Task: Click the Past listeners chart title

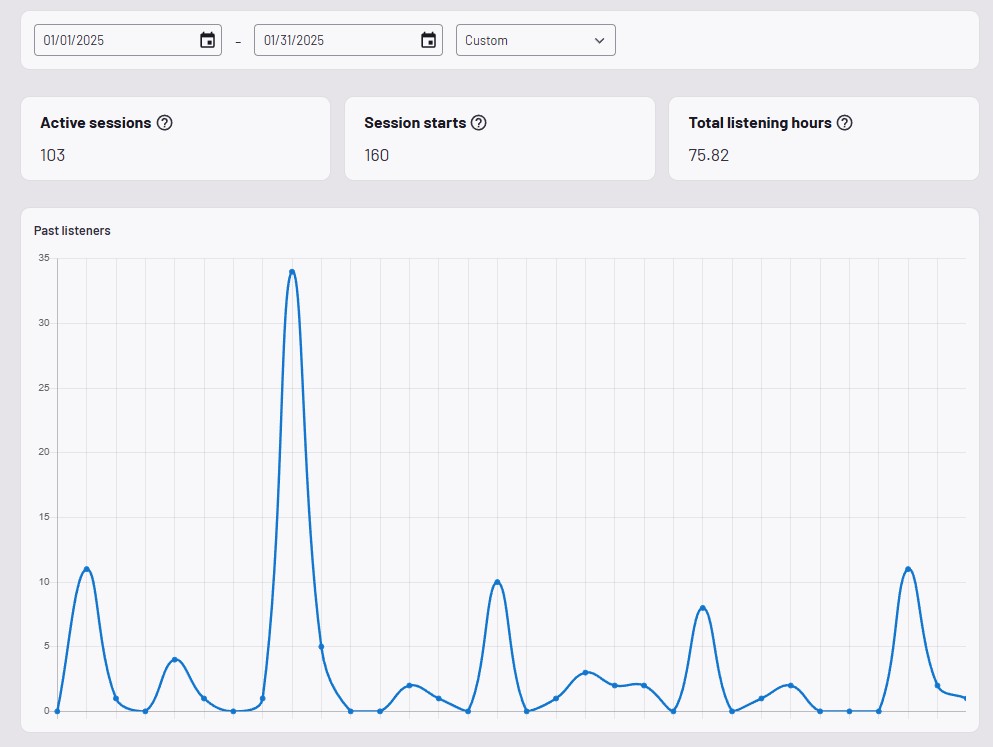Action: pos(72,230)
